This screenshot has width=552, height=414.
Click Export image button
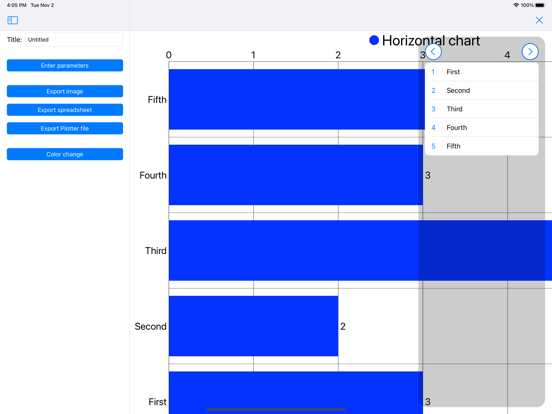(x=65, y=91)
